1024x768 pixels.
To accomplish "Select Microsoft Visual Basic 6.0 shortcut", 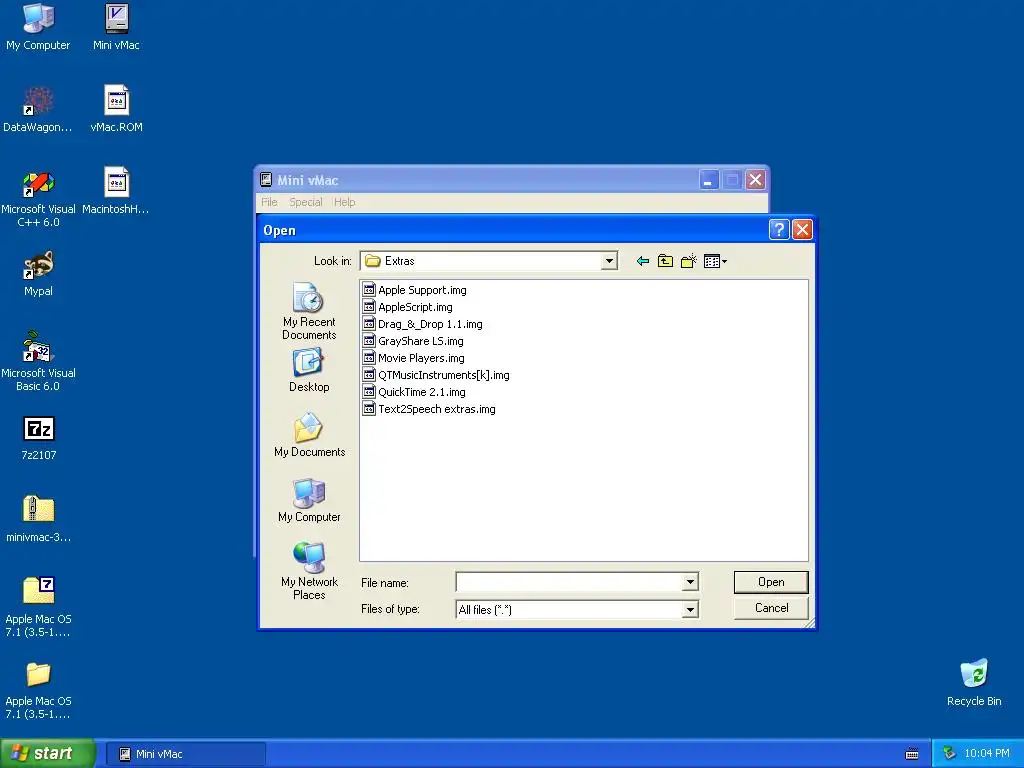I will coord(38,361).
